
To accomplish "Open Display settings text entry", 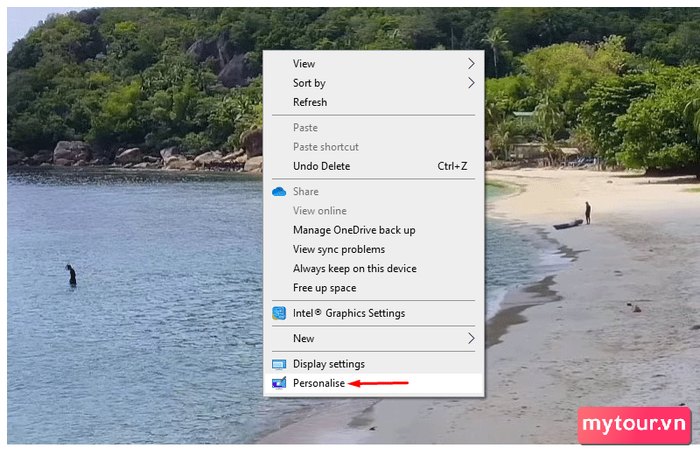I will 328,364.
